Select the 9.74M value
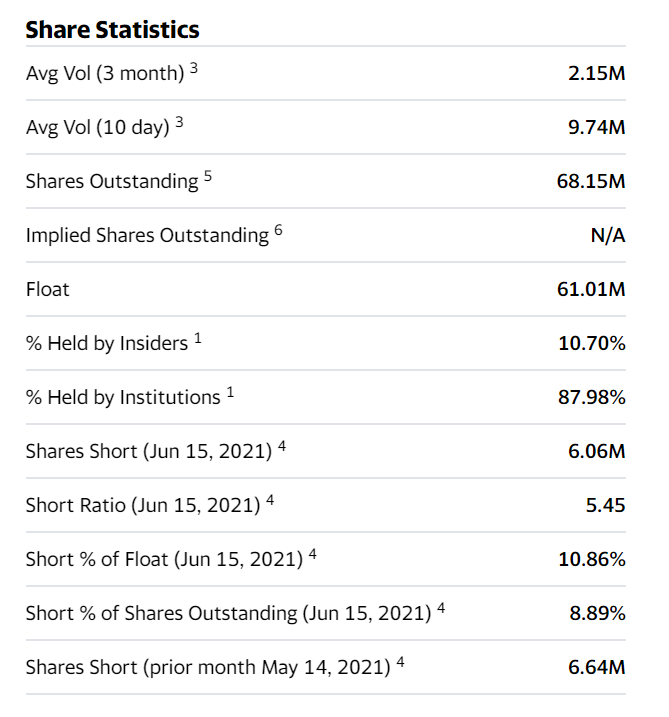 click(x=597, y=128)
